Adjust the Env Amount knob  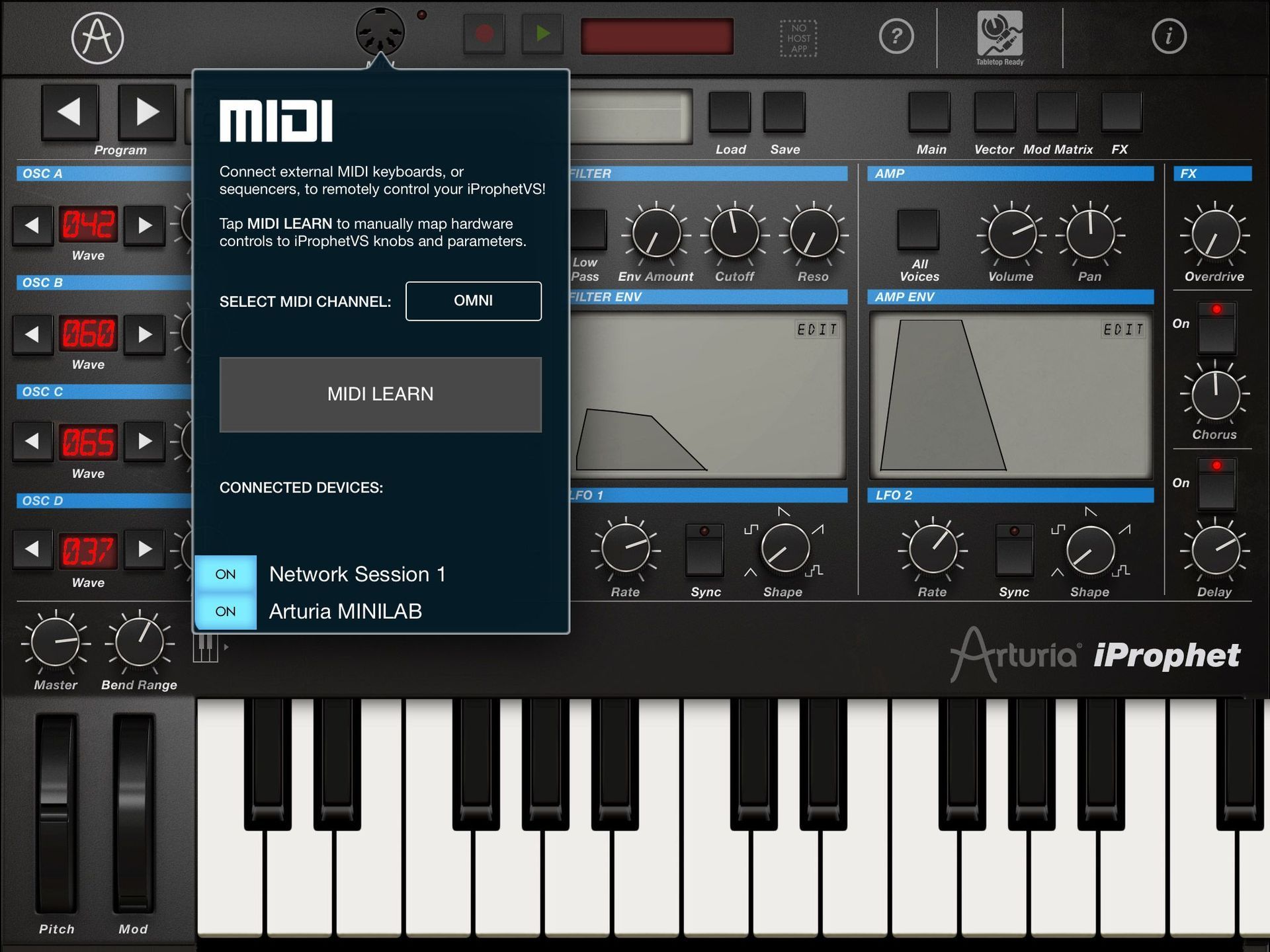pos(656,234)
